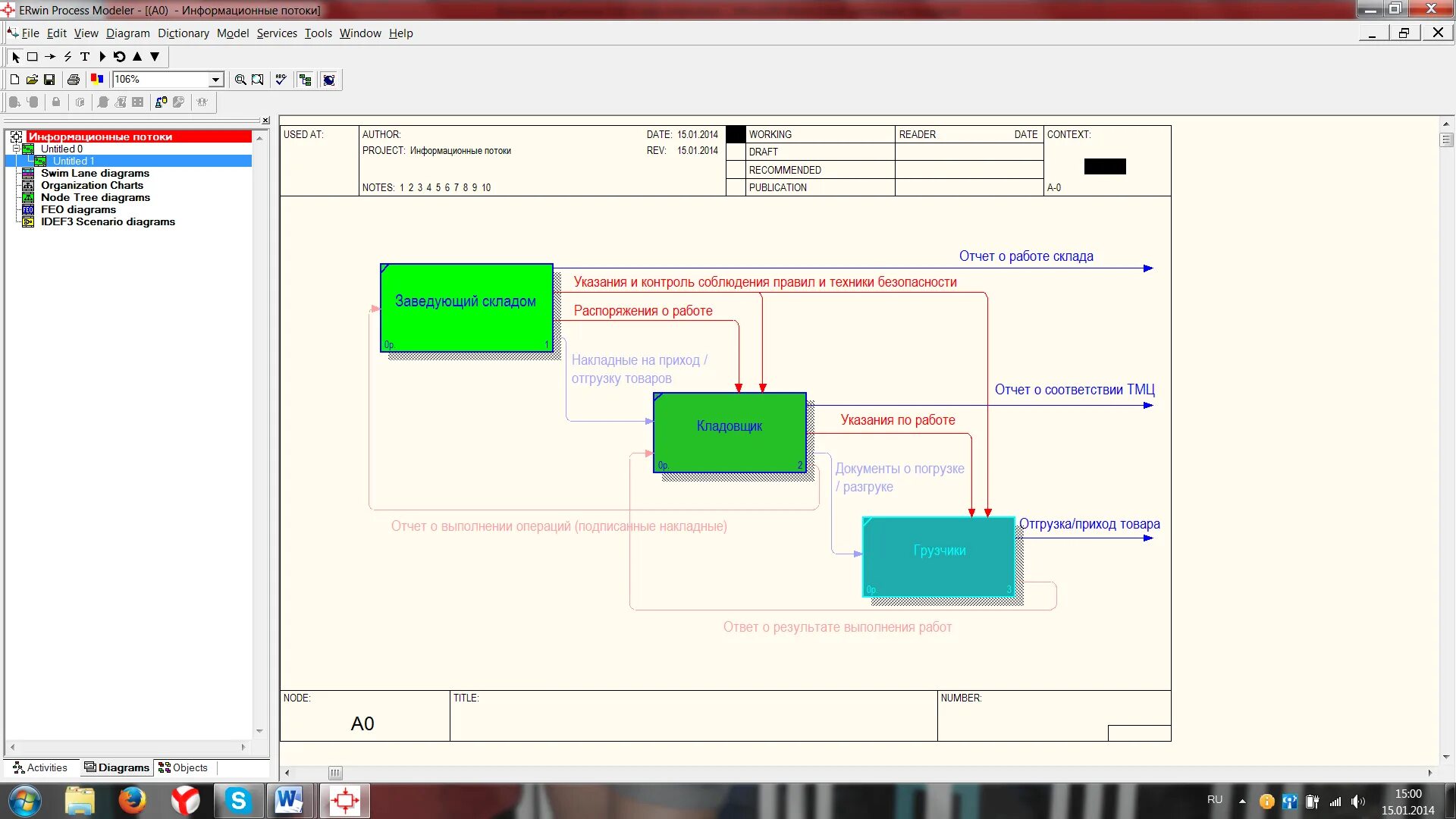Open the 106% zoom level dropdown
Viewport: 1456px width, 819px height.
pos(215,80)
